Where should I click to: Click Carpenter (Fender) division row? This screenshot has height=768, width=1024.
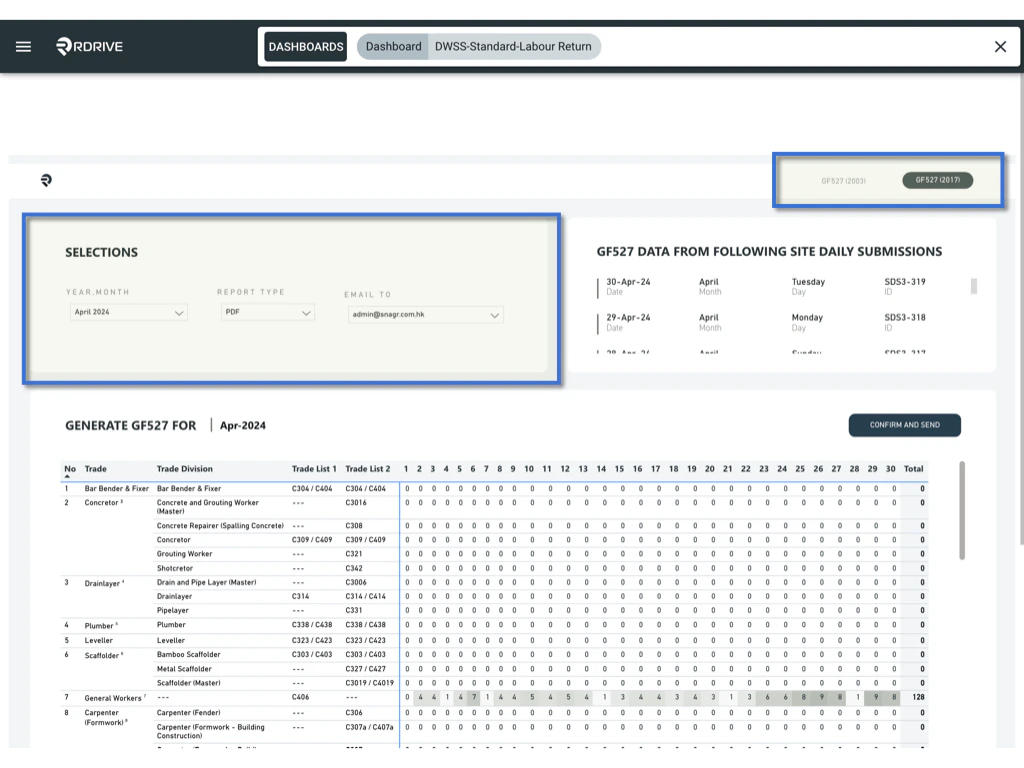[189, 712]
